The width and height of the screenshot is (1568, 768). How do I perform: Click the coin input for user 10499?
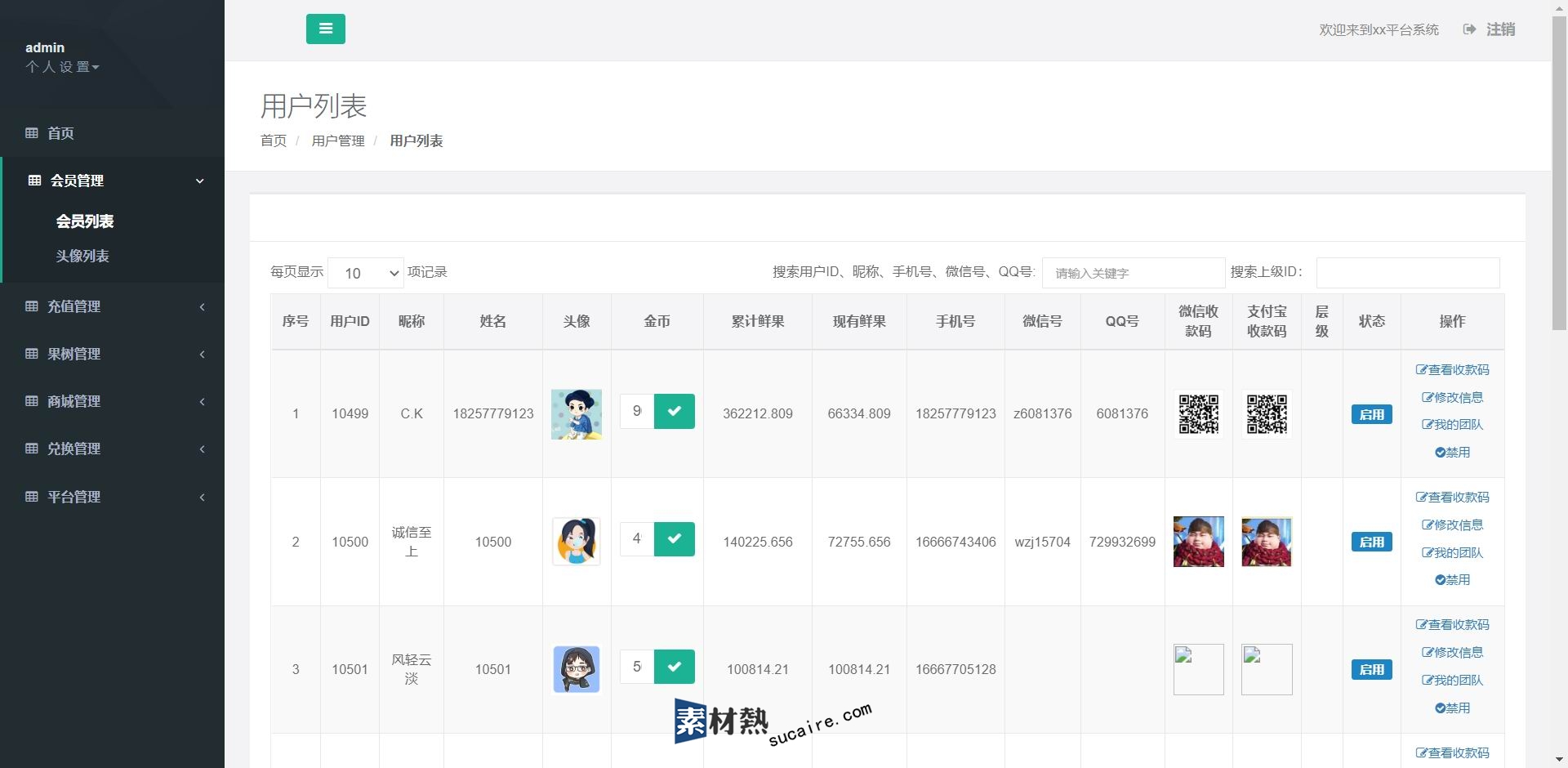coord(637,411)
